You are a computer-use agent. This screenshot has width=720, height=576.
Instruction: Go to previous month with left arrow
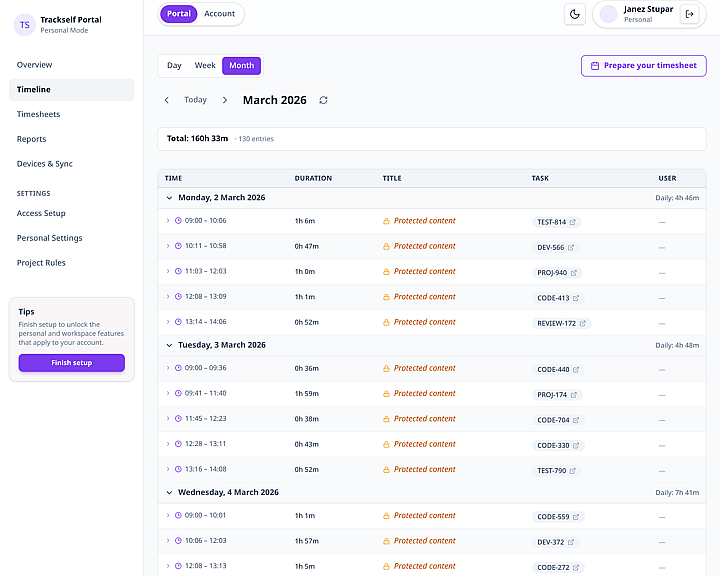[x=167, y=100]
